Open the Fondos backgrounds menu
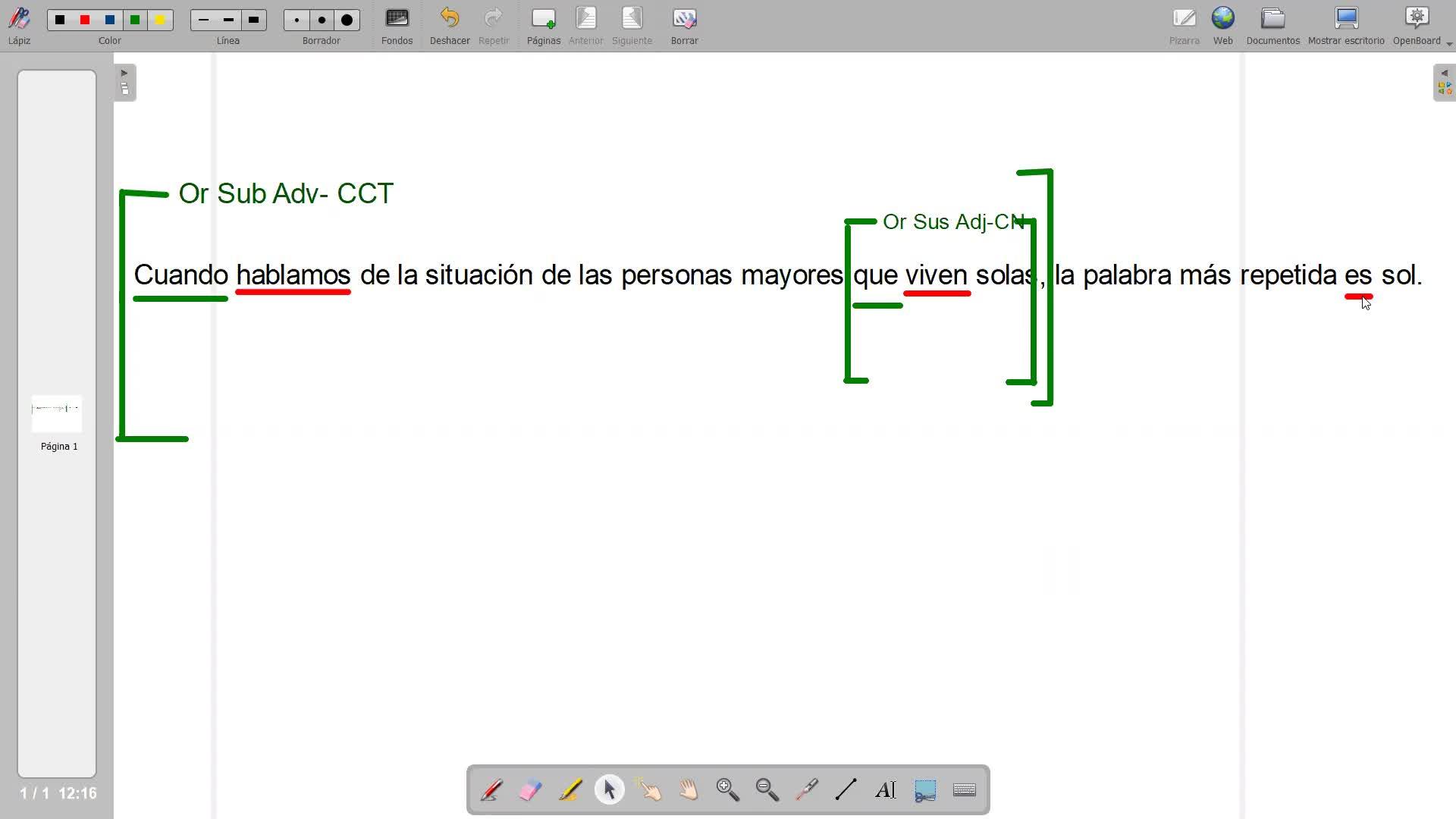Image resolution: width=1456 pixels, height=819 pixels. 397,26
